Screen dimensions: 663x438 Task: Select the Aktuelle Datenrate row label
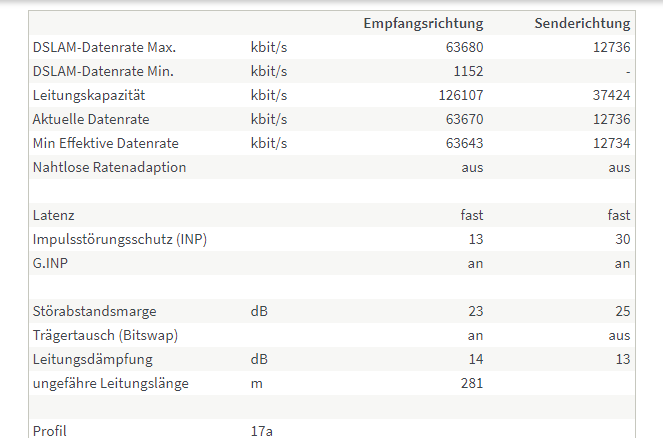click(91, 120)
